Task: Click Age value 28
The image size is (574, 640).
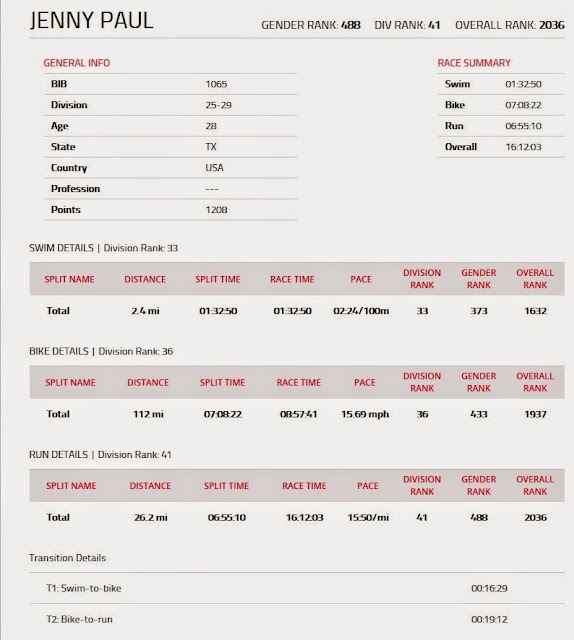Action: (211, 126)
